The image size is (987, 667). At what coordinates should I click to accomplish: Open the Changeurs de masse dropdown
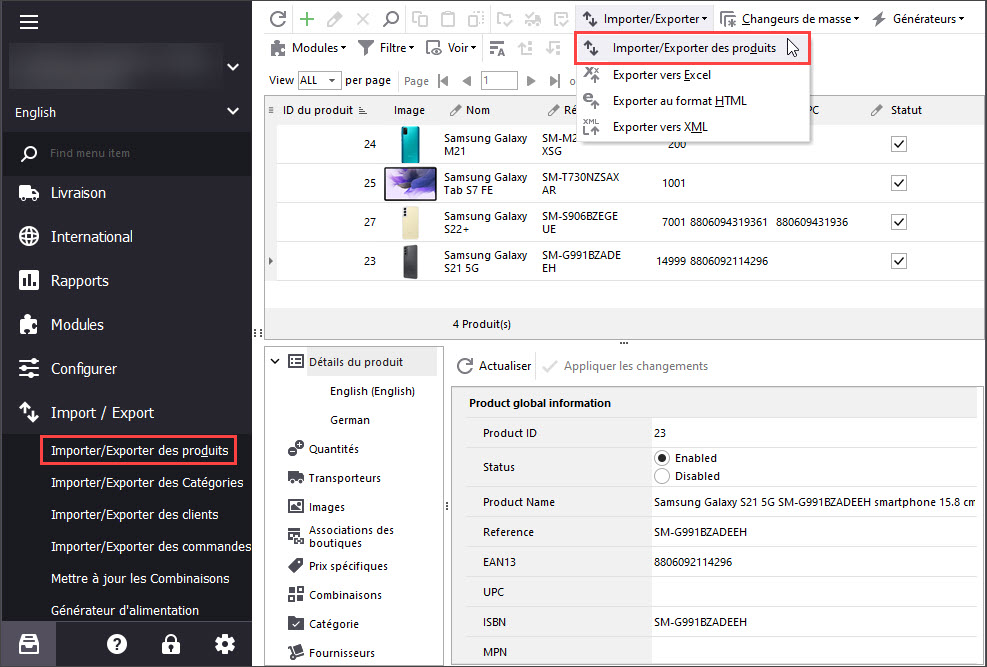789,19
